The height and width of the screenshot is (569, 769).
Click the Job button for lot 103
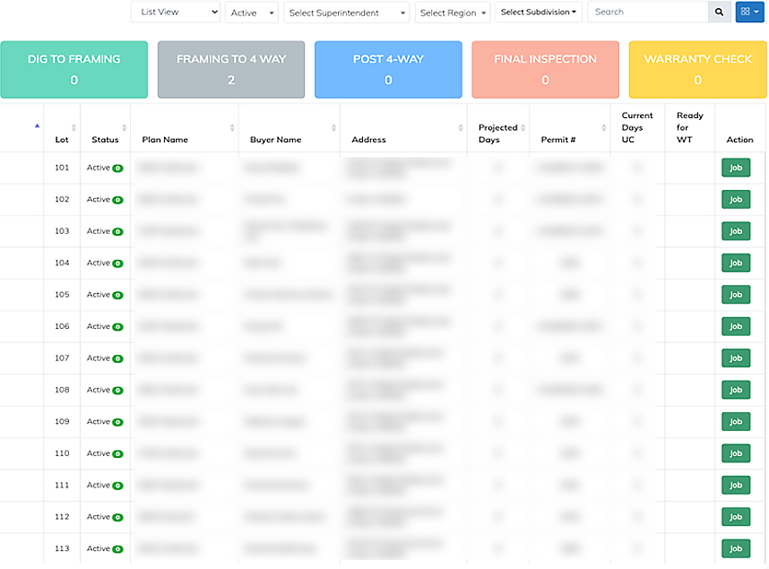(x=735, y=231)
